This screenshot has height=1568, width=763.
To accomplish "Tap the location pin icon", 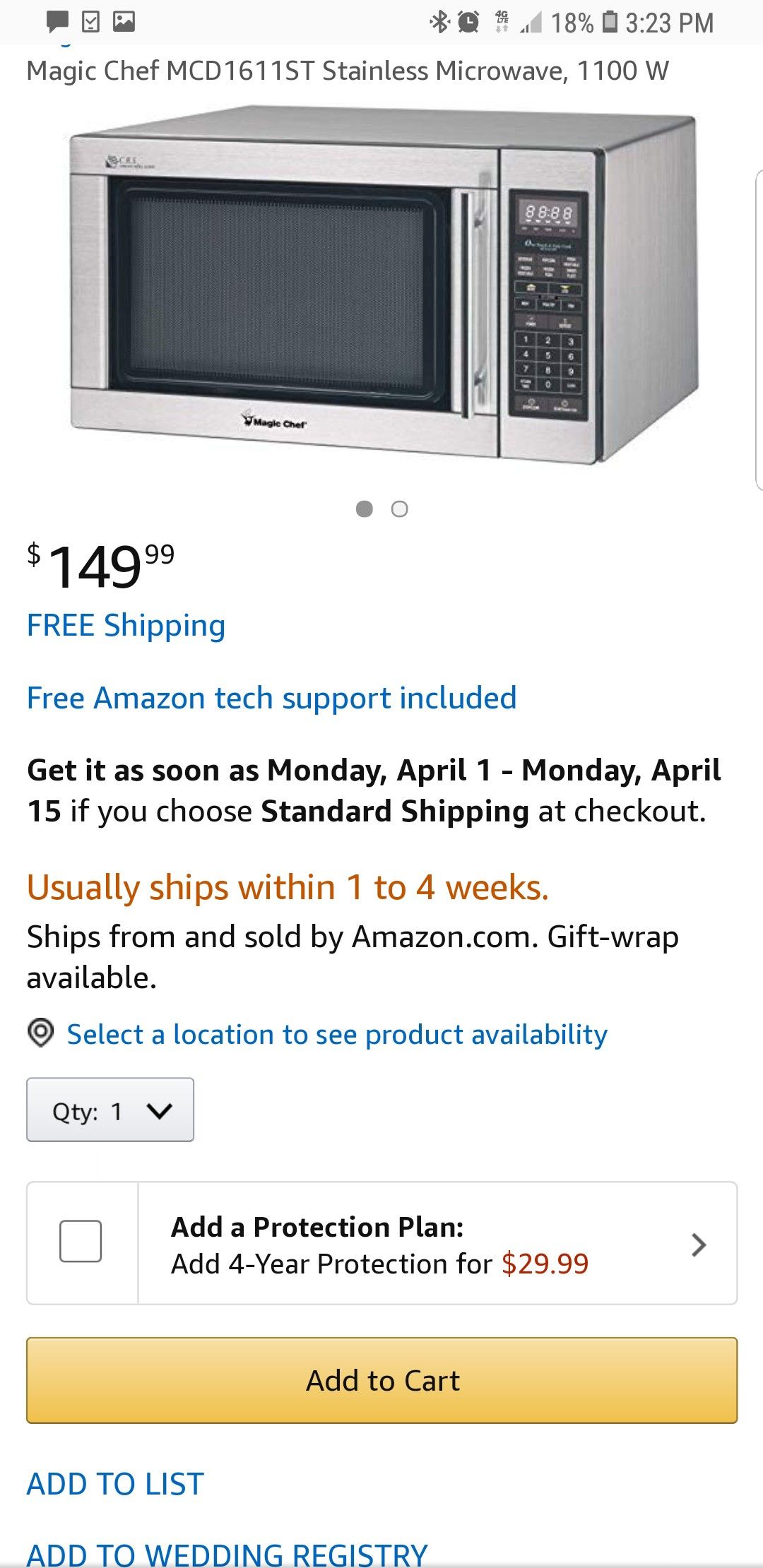I will click(41, 1033).
